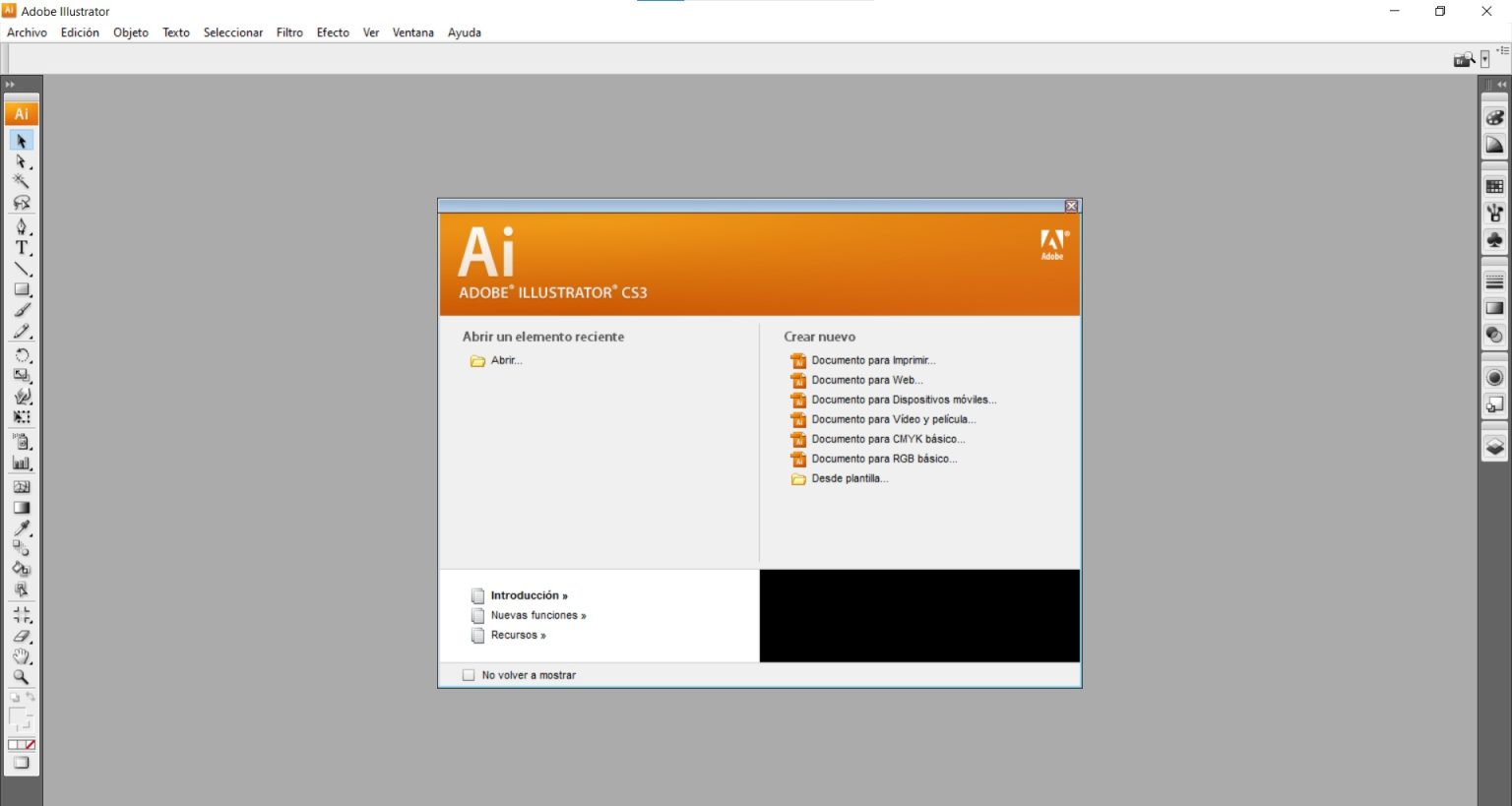Screen dimensions: 1512x806
Task: Close the welcome screen dialog
Action: 1072,206
